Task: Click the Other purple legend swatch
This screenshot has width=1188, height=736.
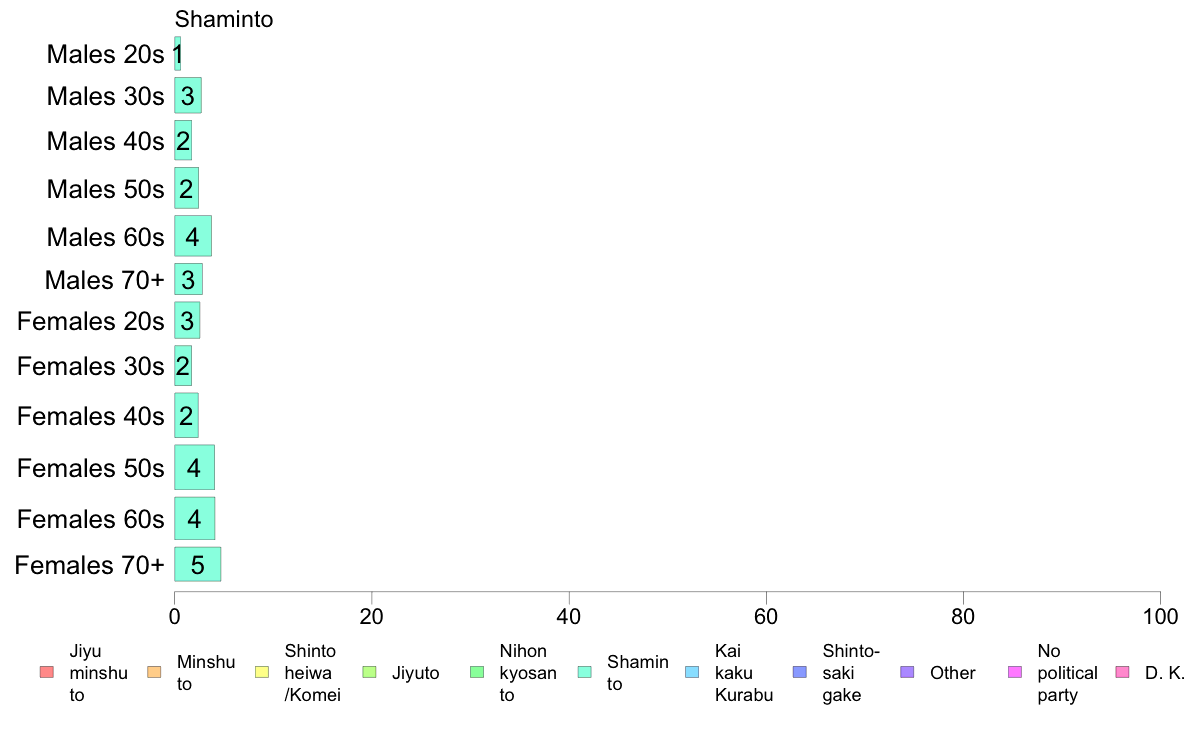Action: coord(908,672)
